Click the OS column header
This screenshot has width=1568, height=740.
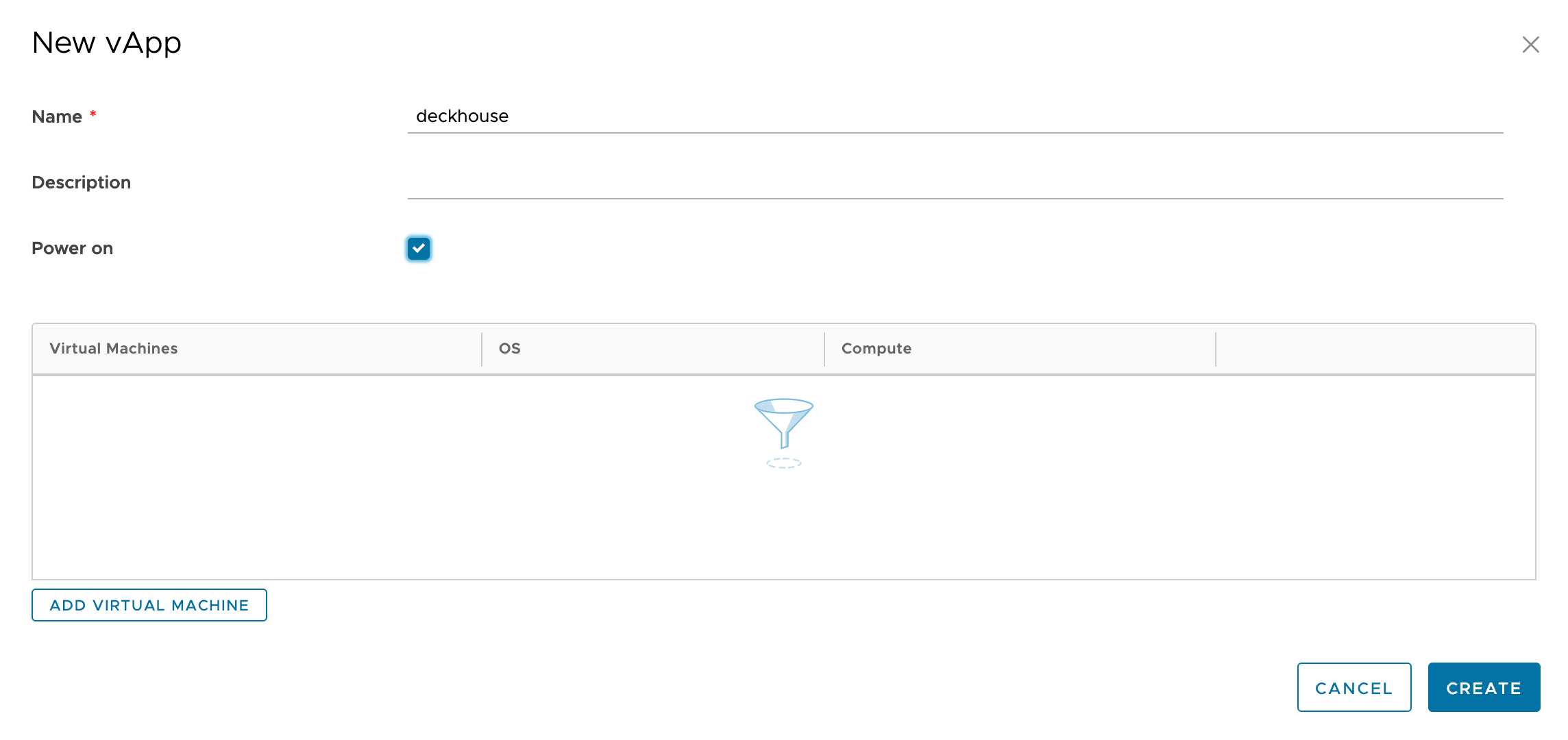510,348
